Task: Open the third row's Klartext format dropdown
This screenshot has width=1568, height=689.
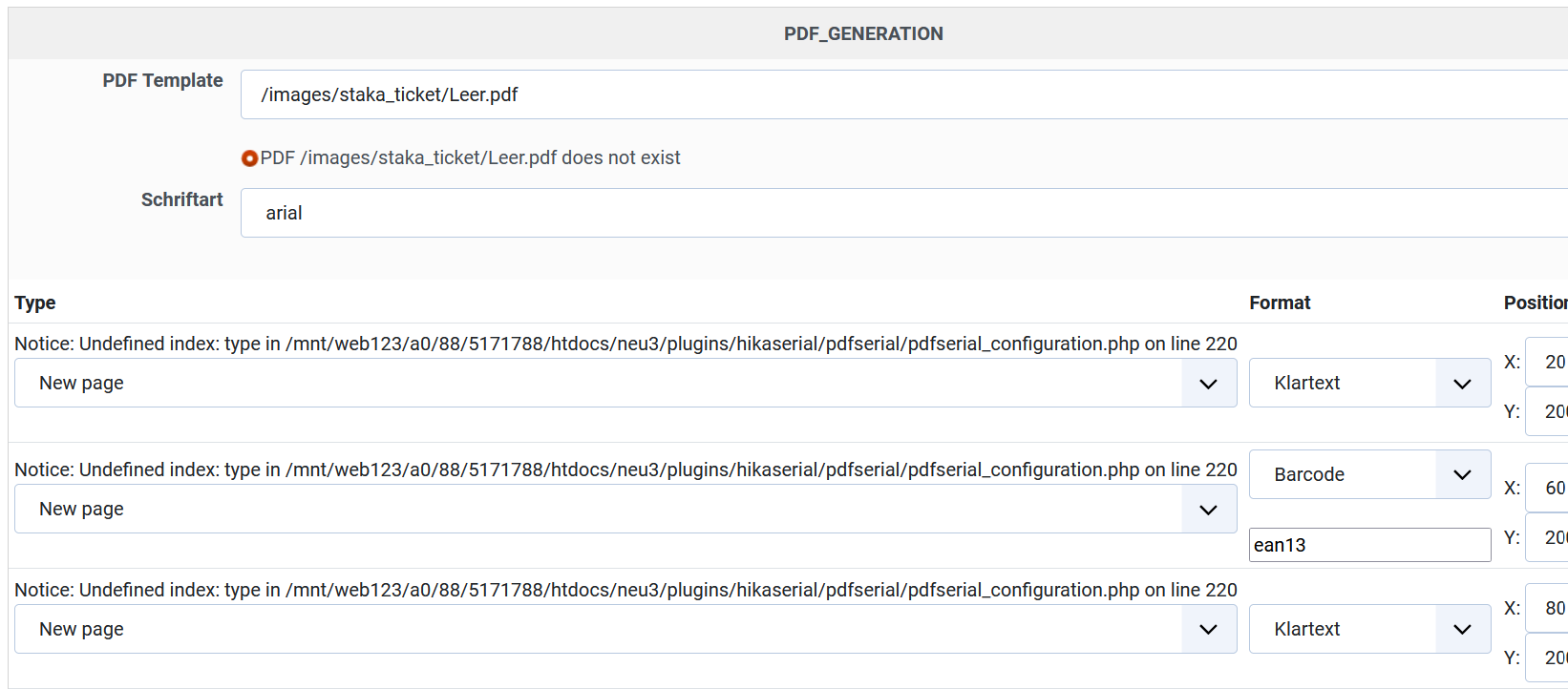Action: pos(1369,629)
